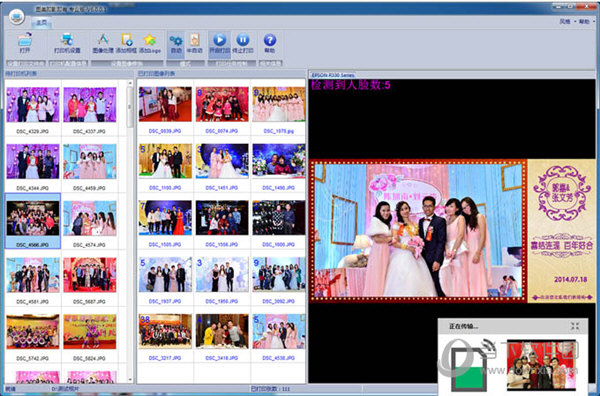Click the add photo frame (添加相框) icon
600x396 pixels.
pyautogui.click(x=126, y=43)
